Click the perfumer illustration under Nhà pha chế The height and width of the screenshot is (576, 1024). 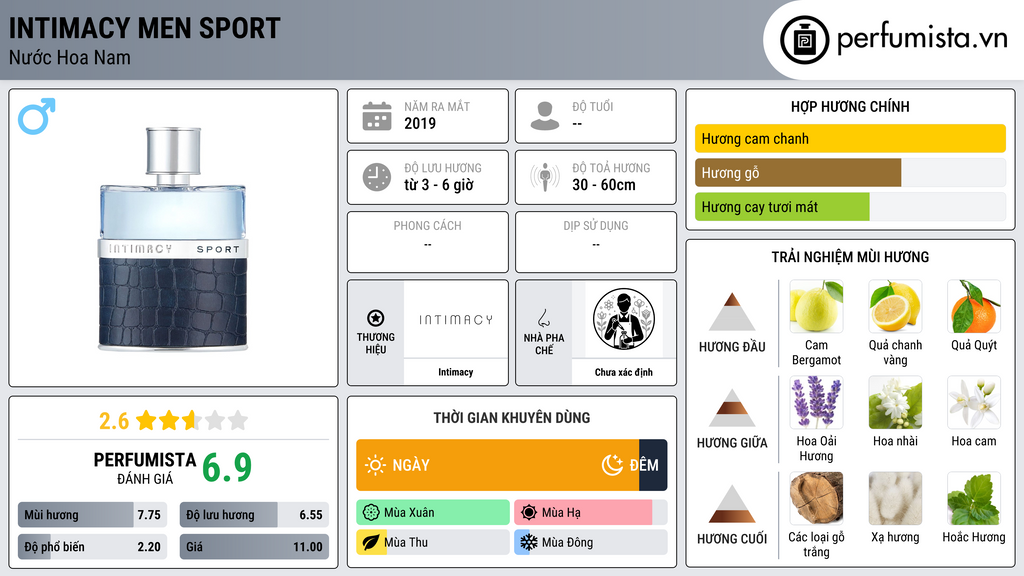624,319
